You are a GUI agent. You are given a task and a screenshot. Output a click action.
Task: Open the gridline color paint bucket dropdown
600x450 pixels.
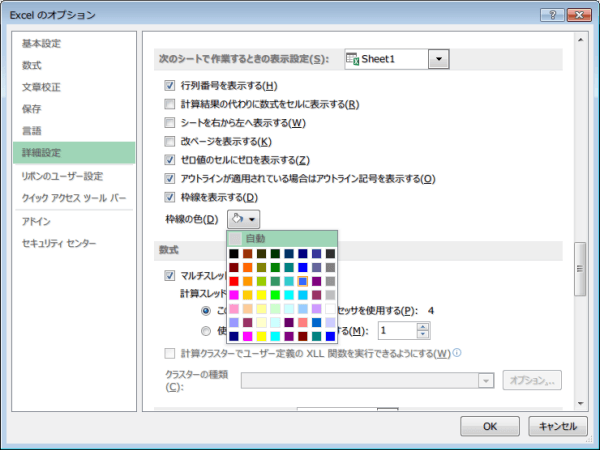coord(244,219)
